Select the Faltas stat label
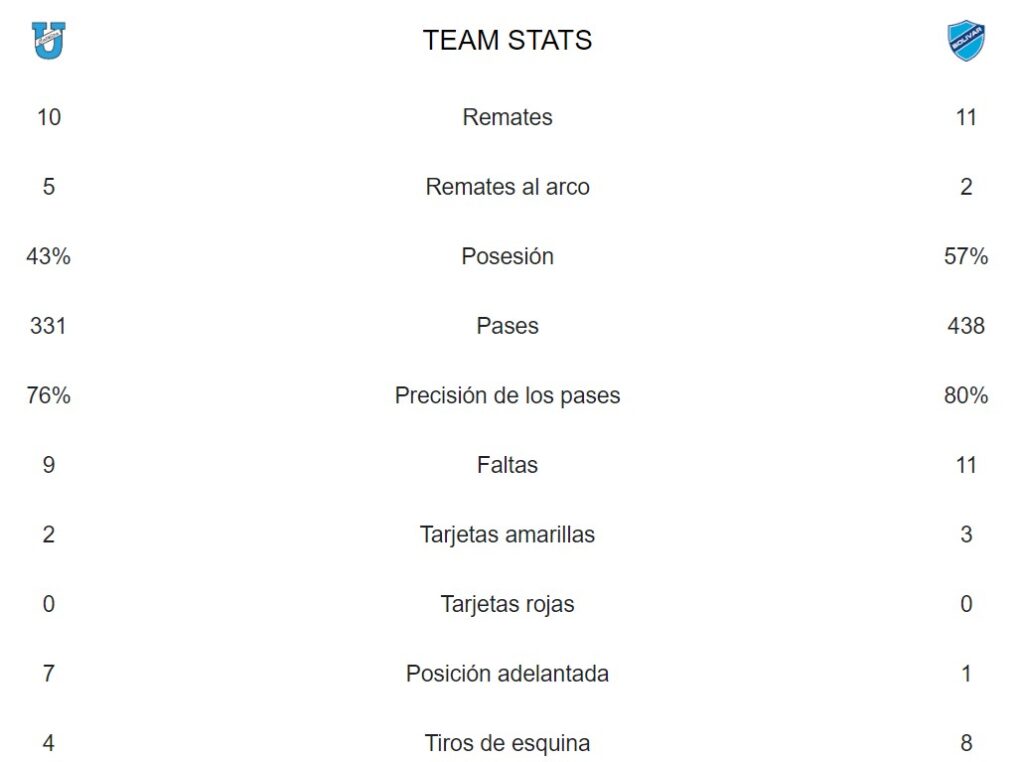Screen dimensions: 1024x762 pos(507,465)
